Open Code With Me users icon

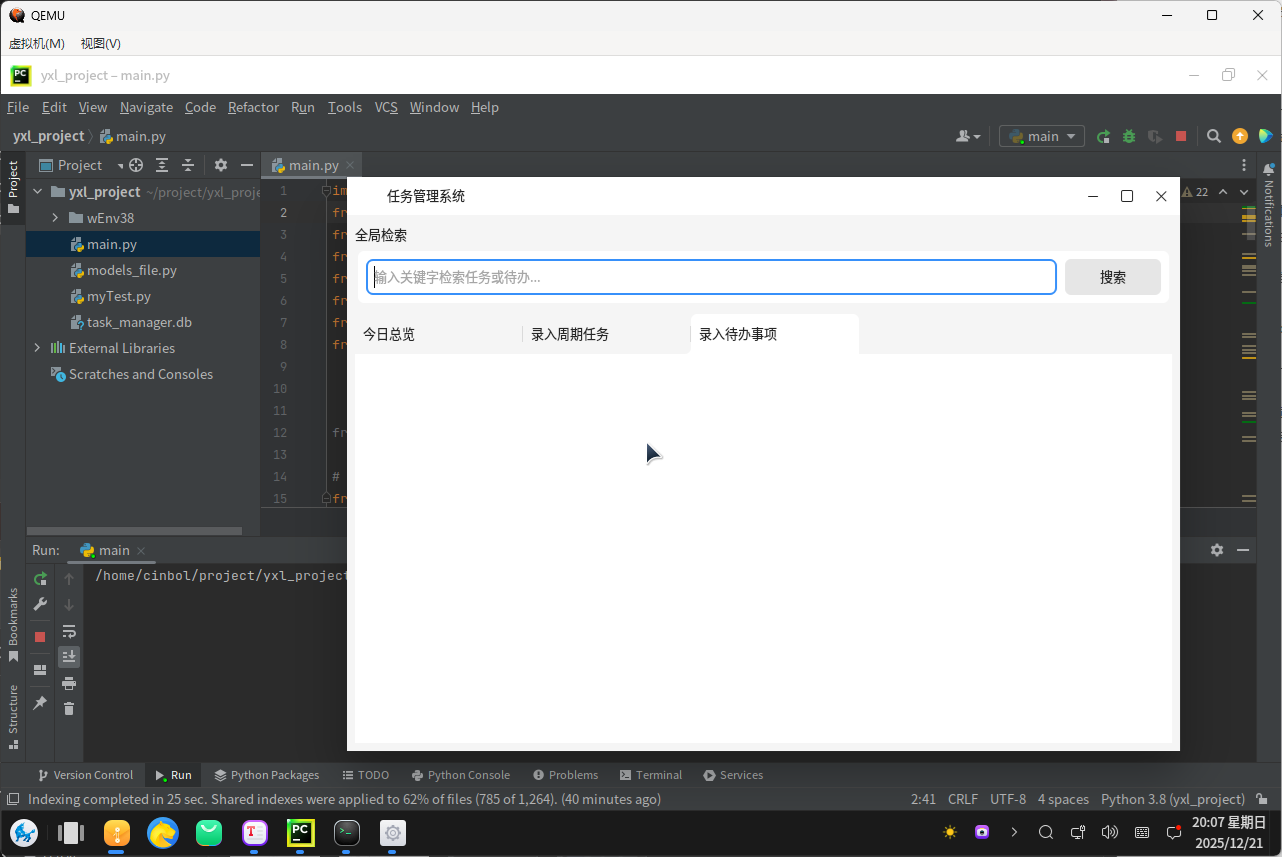tap(968, 136)
